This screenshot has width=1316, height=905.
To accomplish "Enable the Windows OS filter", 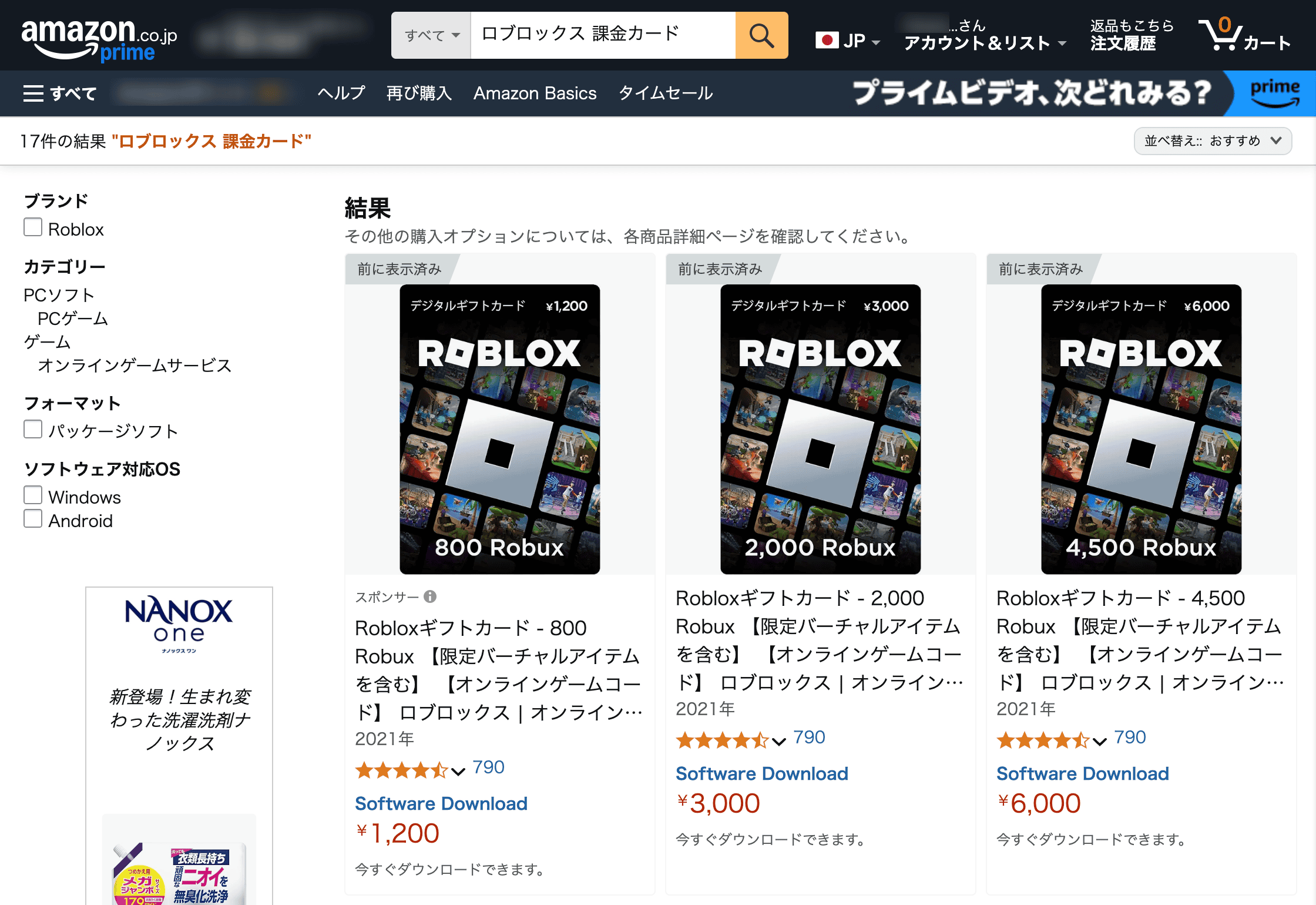I will [x=33, y=495].
